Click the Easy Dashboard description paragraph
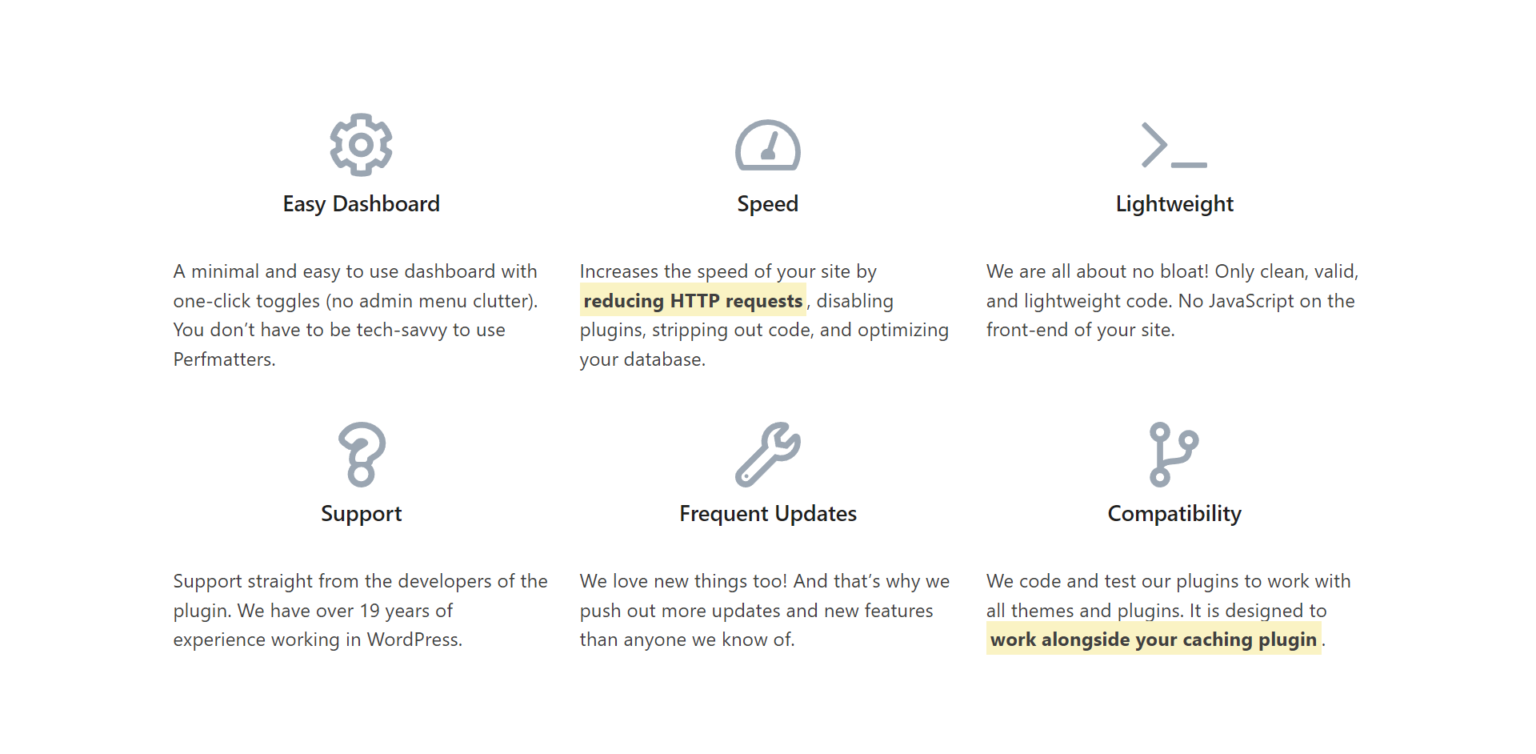Screen dimensions: 1536x754 tap(357, 315)
